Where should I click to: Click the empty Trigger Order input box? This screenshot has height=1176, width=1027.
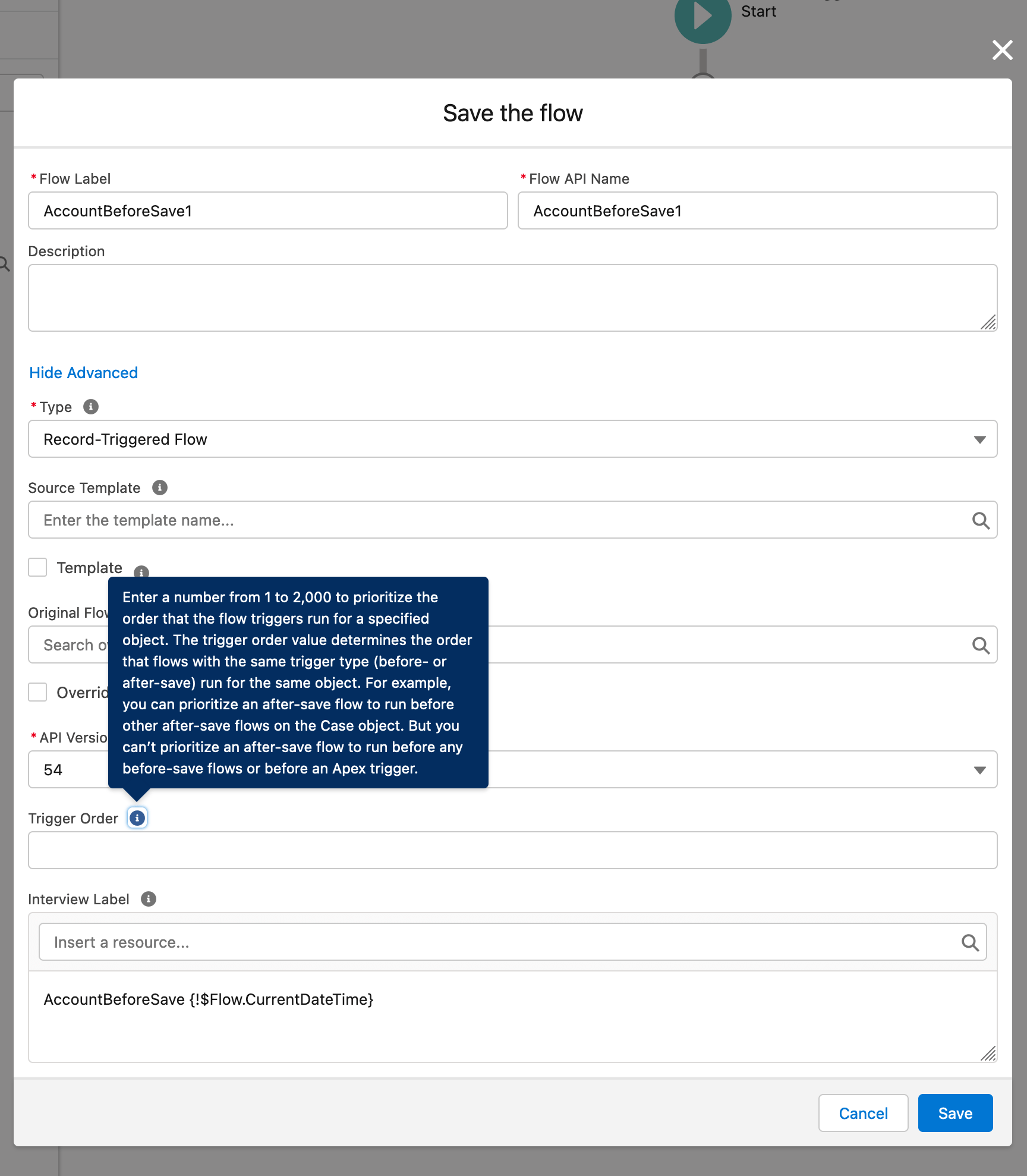click(x=512, y=850)
